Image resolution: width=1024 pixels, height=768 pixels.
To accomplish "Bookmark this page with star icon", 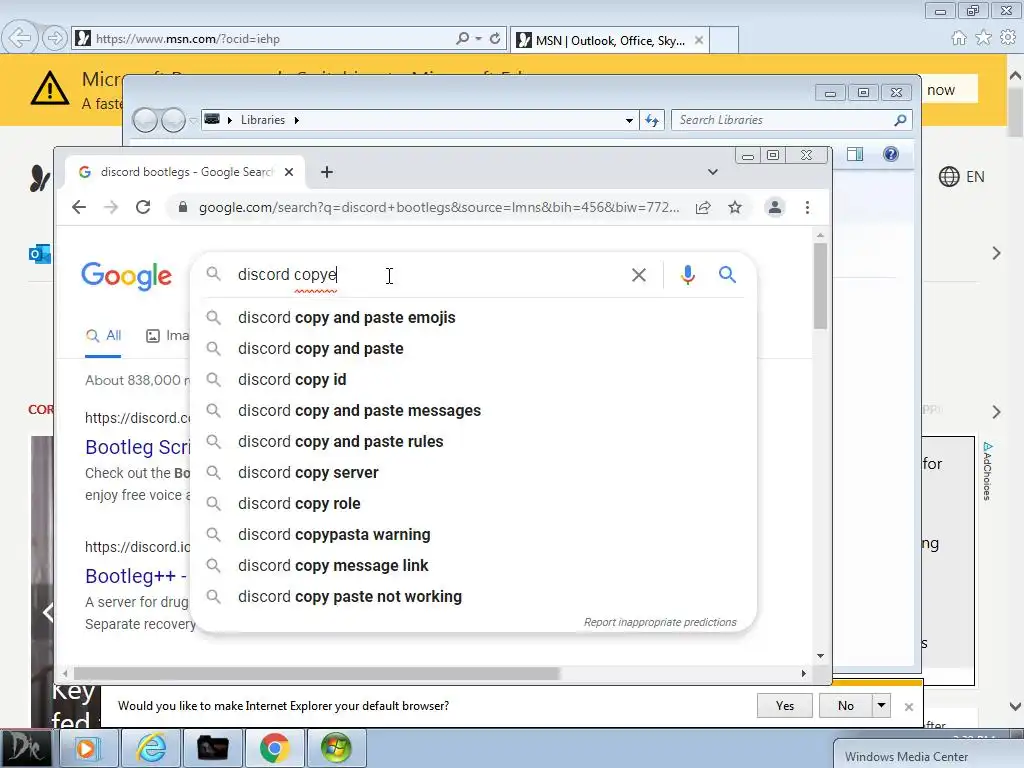I will click(x=735, y=208).
